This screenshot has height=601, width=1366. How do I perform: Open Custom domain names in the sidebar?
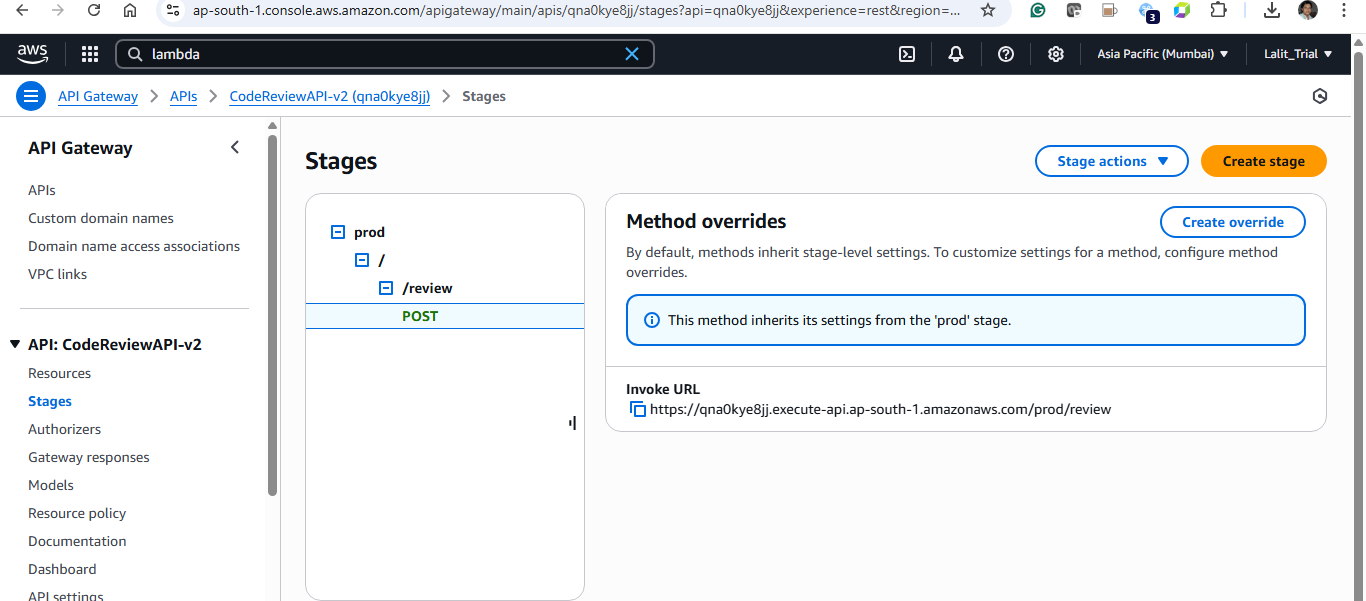point(101,218)
